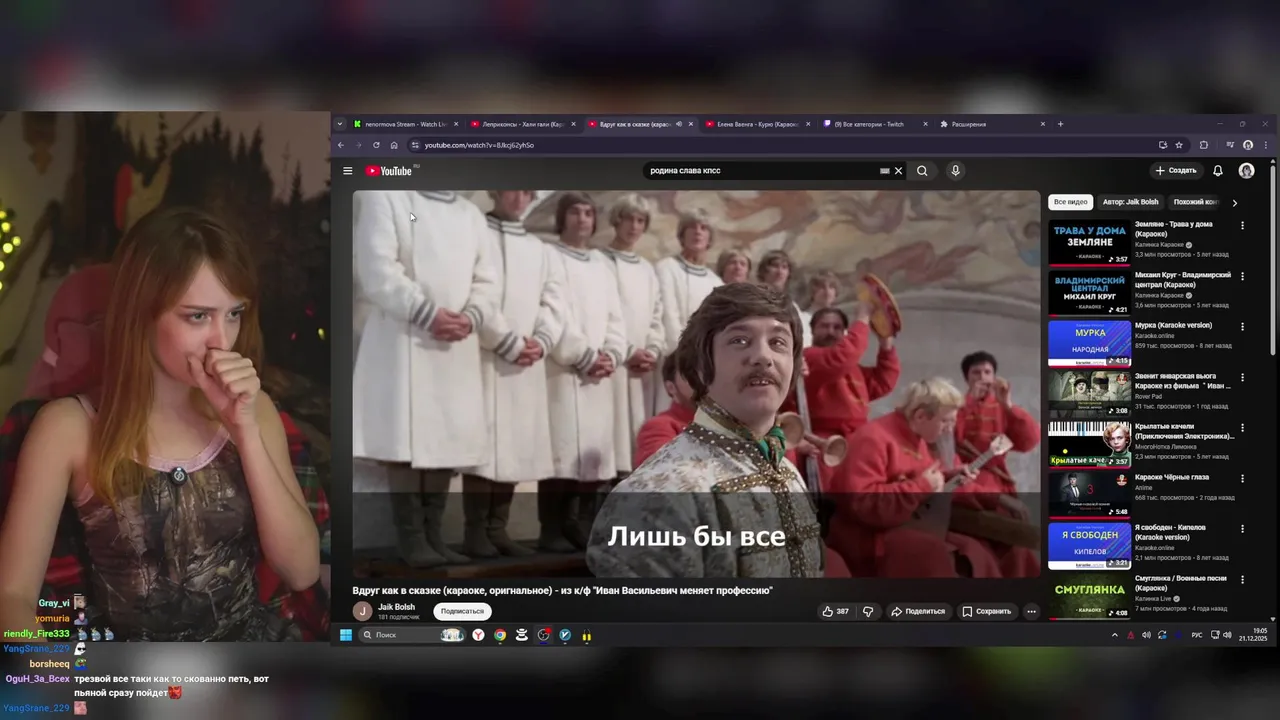Image resolution: width=1280 pixels, height=720 pixels.
Task: Open options for Земляне - Трава у дома video
Action: pos(1242,225)
